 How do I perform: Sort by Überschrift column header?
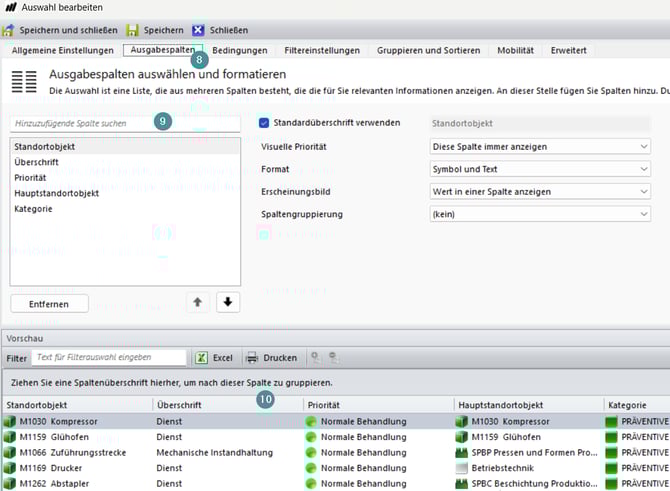click(228, 405)
